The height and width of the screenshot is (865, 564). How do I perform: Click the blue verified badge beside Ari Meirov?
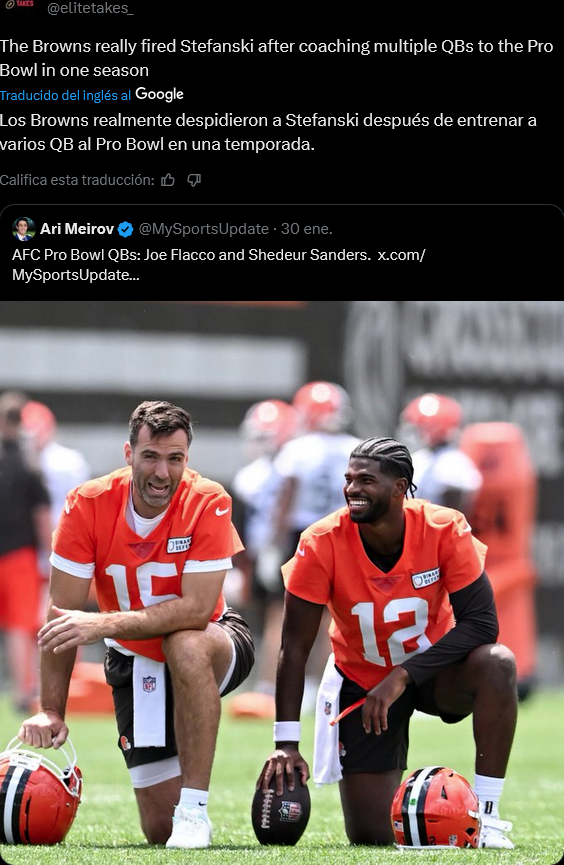[x=126, y=229]
